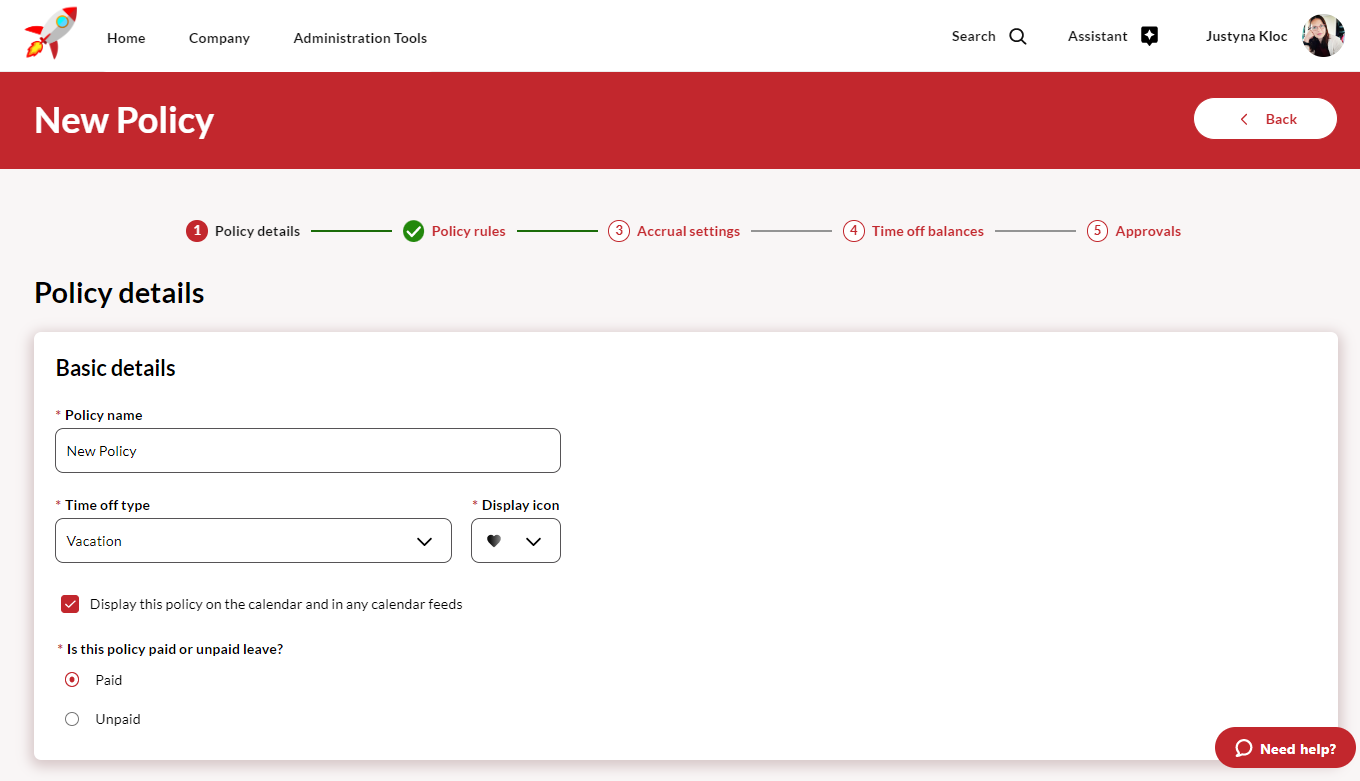Click Justyna Kloc's profile avatar
Image resolution: width=1360 pixels, height=781 pixels.
[x=1322, y=36]
